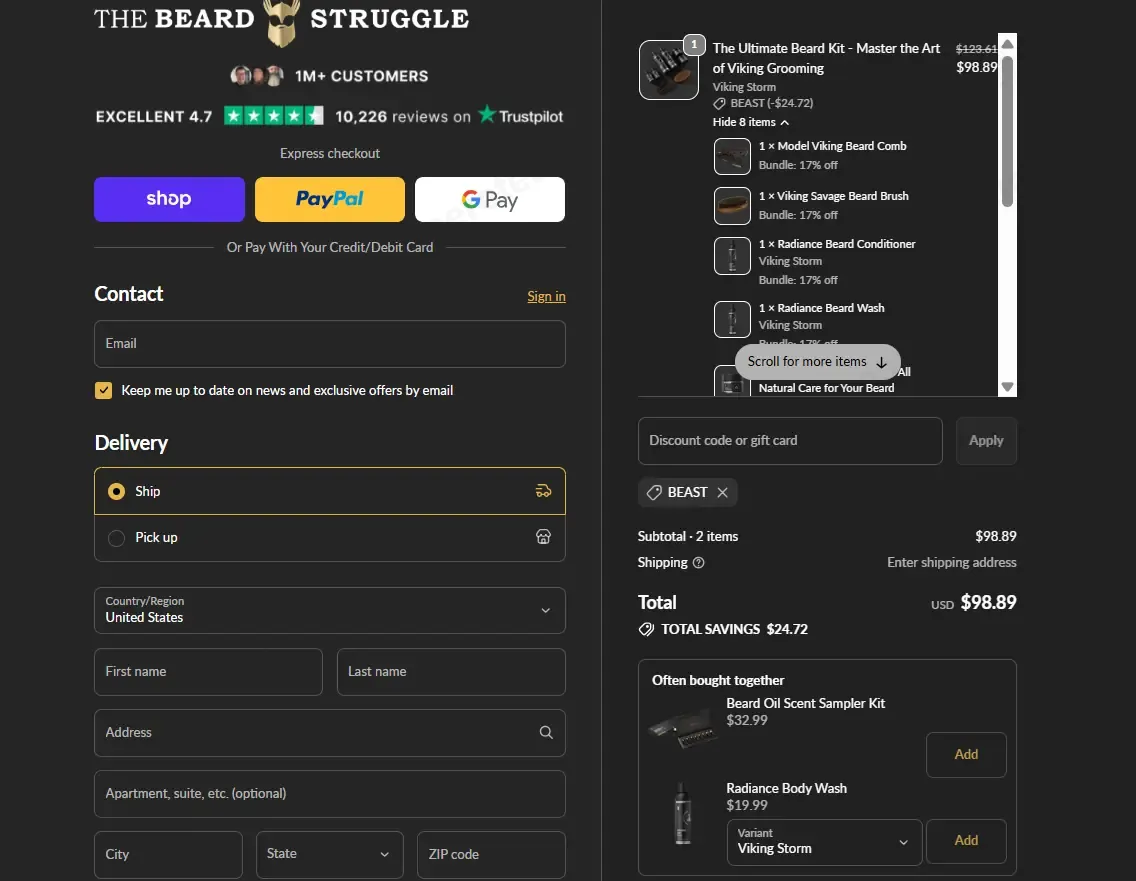Focus the Email input field
This screenshot has height=881, width=1136.
click(x=330, y=344)
